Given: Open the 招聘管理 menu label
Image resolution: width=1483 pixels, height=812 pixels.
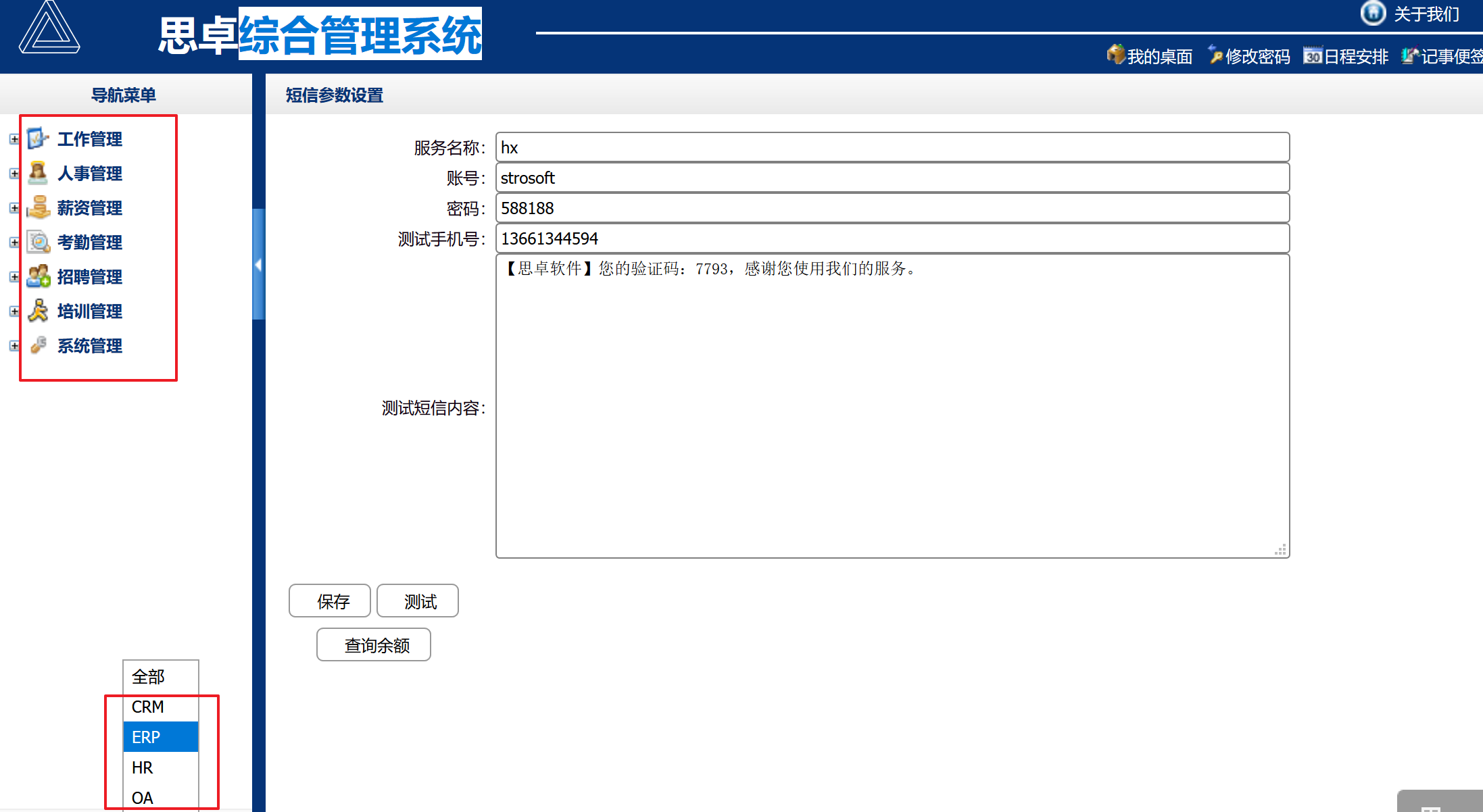Looking at the screenshot, I should pyautogui.click(x=90, y=277).
